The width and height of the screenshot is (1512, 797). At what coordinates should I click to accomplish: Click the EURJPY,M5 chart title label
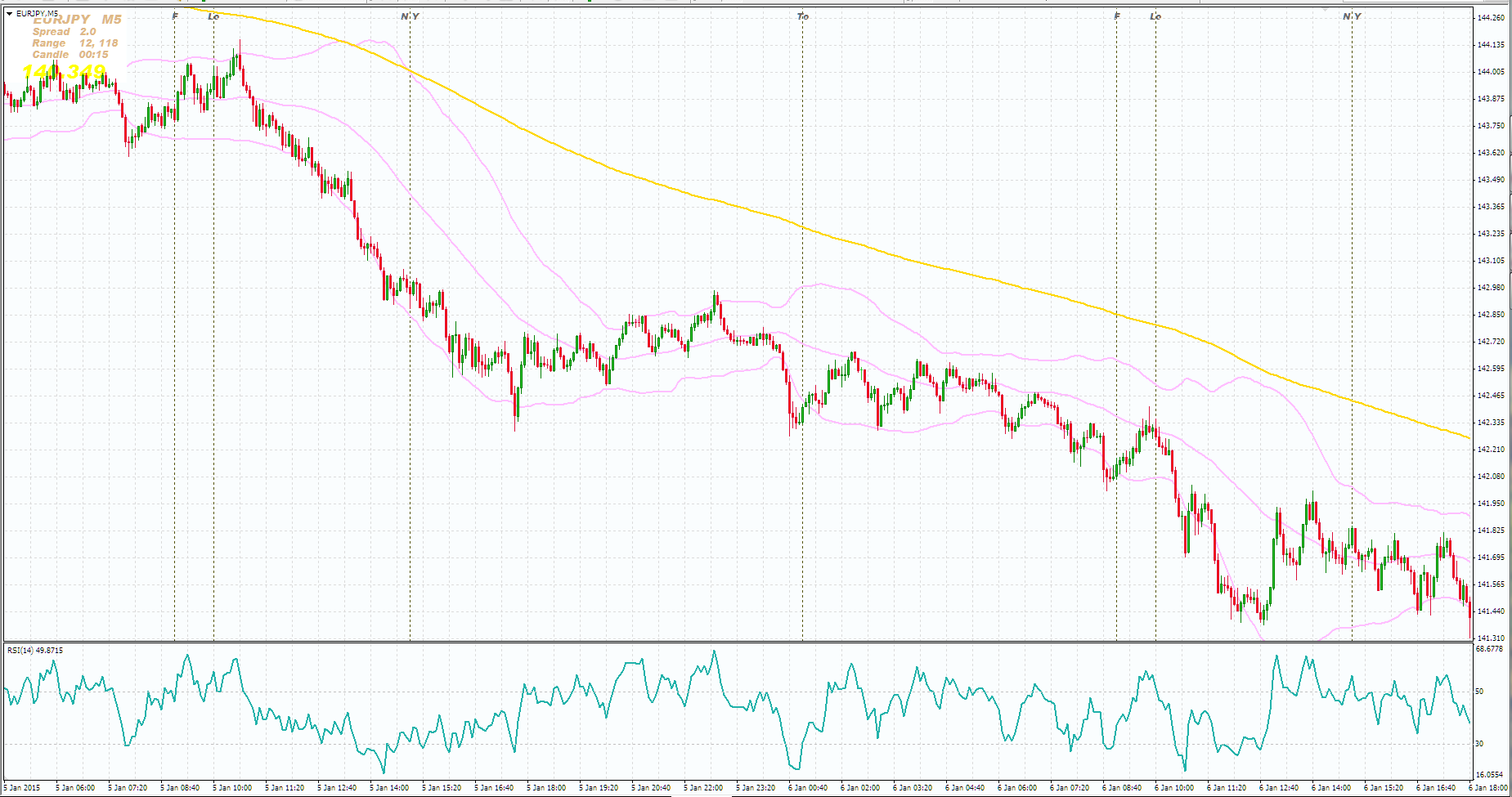pyautogui.click(x=37, y=13)
